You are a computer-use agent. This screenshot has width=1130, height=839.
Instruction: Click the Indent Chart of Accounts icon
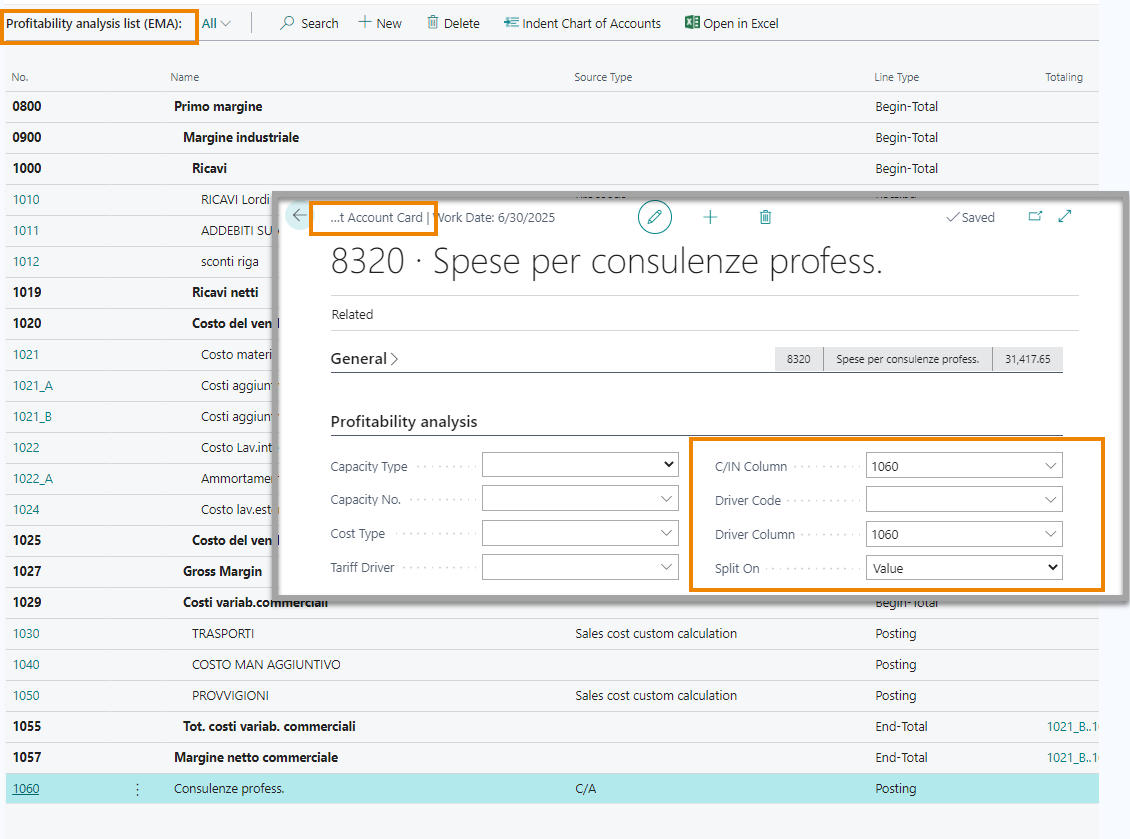coord(511,22)
